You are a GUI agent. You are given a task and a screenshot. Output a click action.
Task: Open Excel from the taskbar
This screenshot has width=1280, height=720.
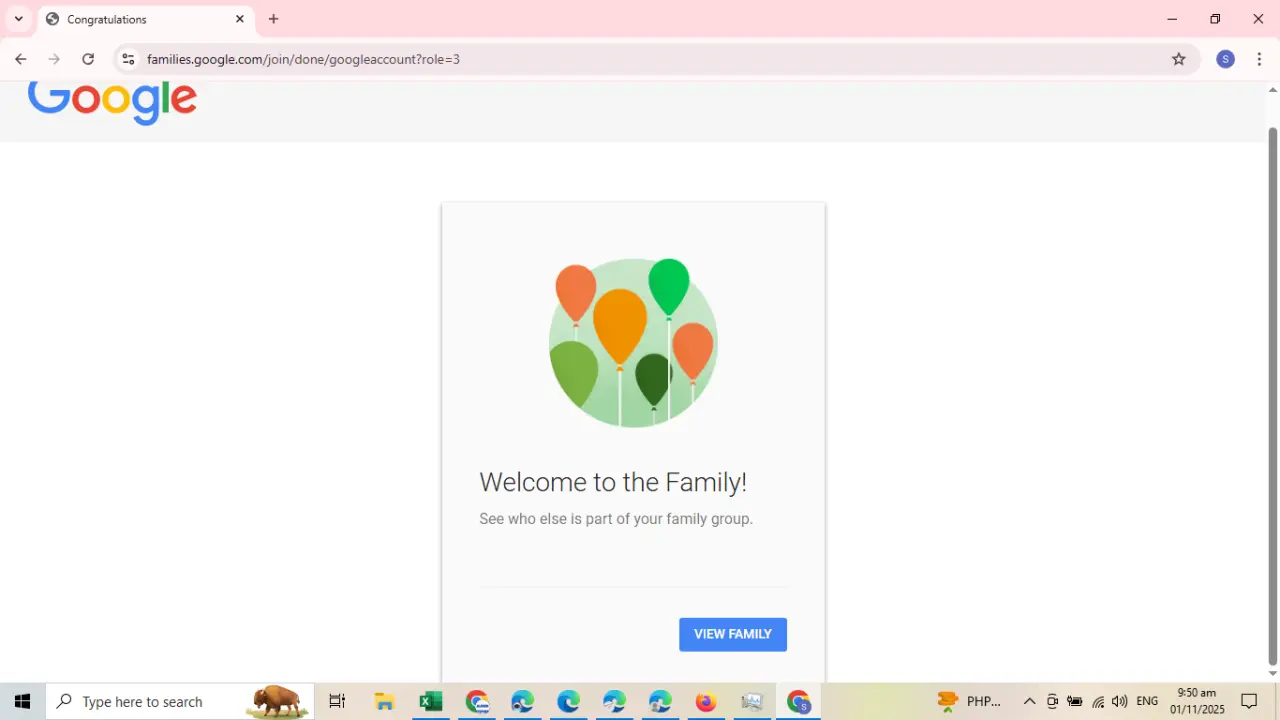[431, 701]
